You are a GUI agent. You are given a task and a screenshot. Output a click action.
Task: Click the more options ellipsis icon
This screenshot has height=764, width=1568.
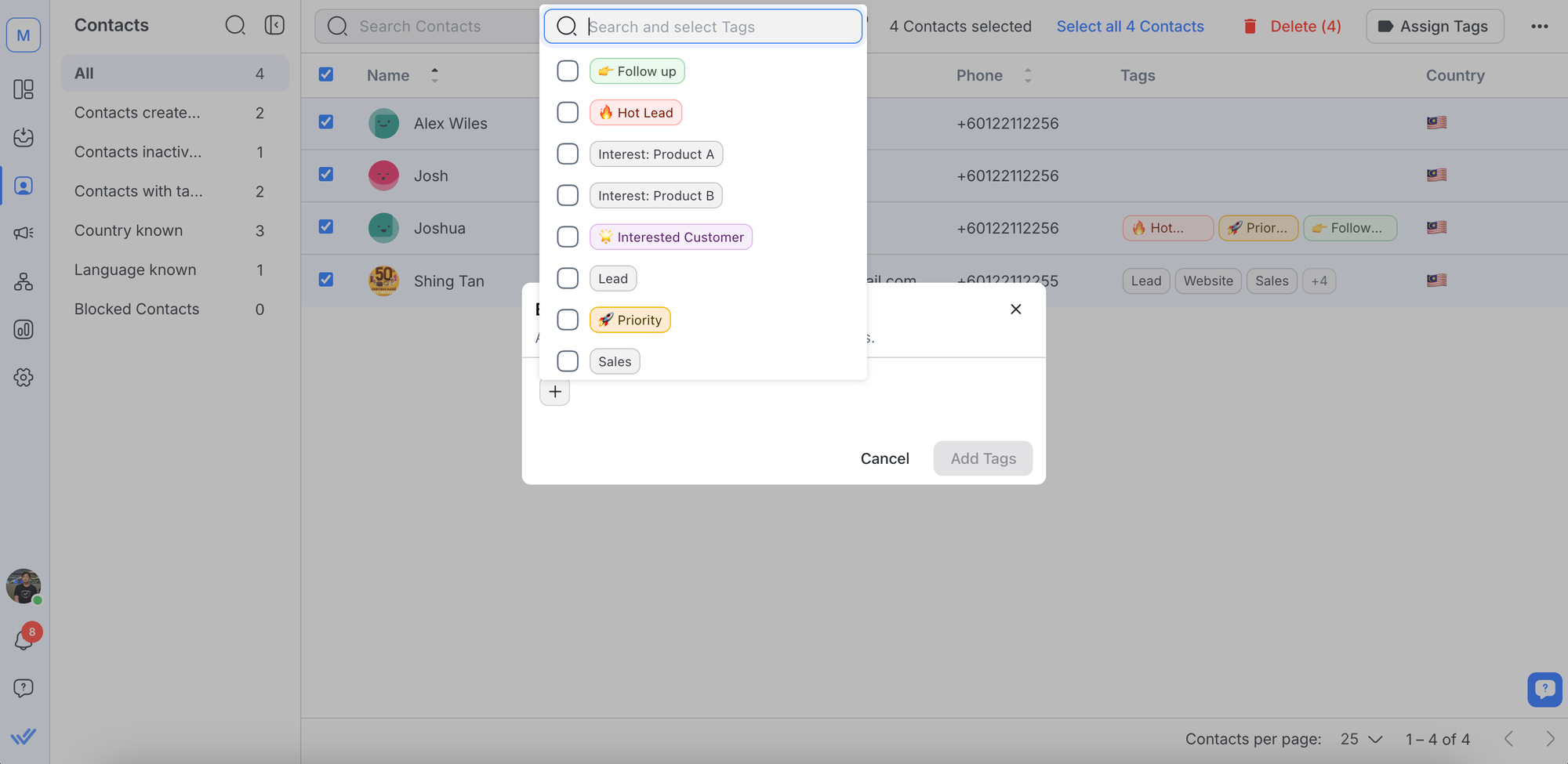click(1539, 26)
